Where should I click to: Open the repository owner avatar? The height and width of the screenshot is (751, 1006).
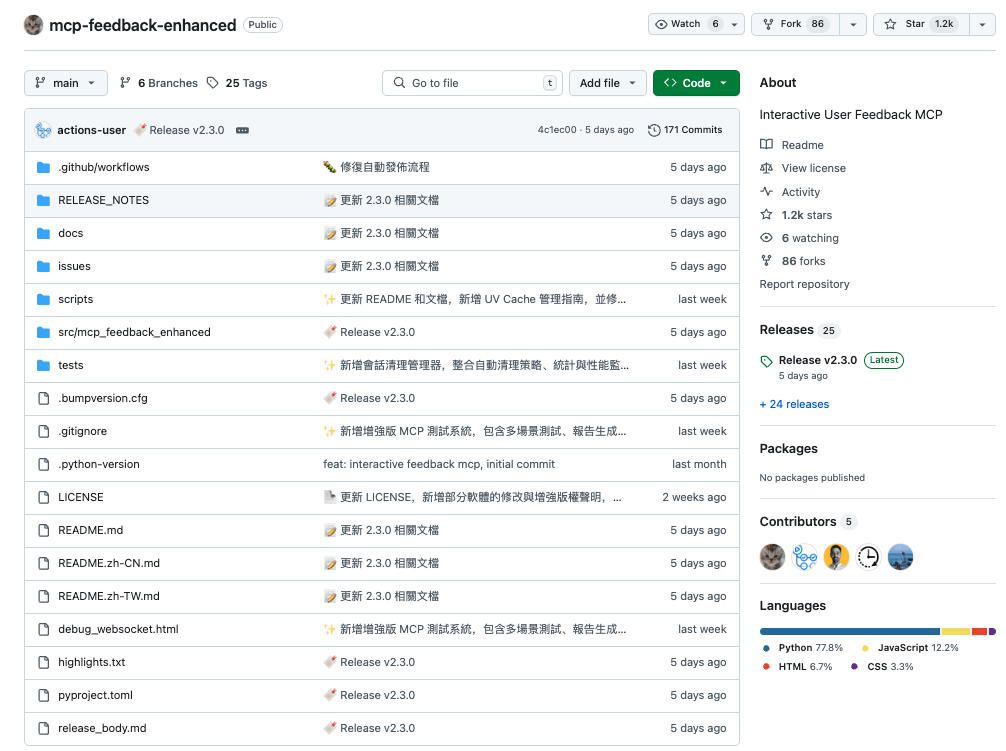click(x=33, y=25)
